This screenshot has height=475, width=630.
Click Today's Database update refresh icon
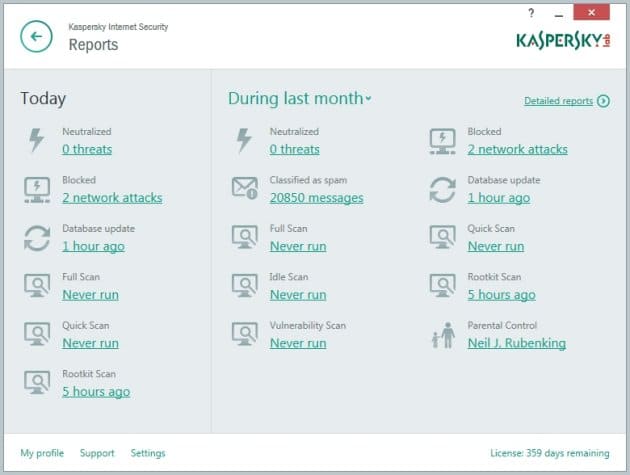[37, 238]
